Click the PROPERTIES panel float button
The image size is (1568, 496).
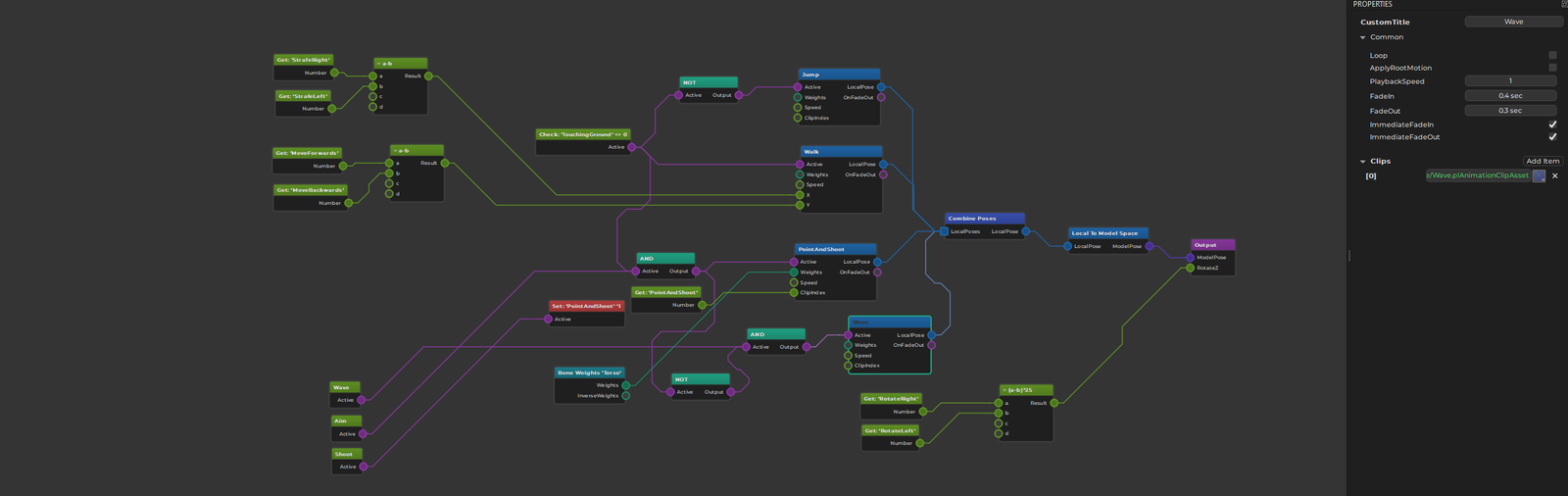click(1564, 4)
